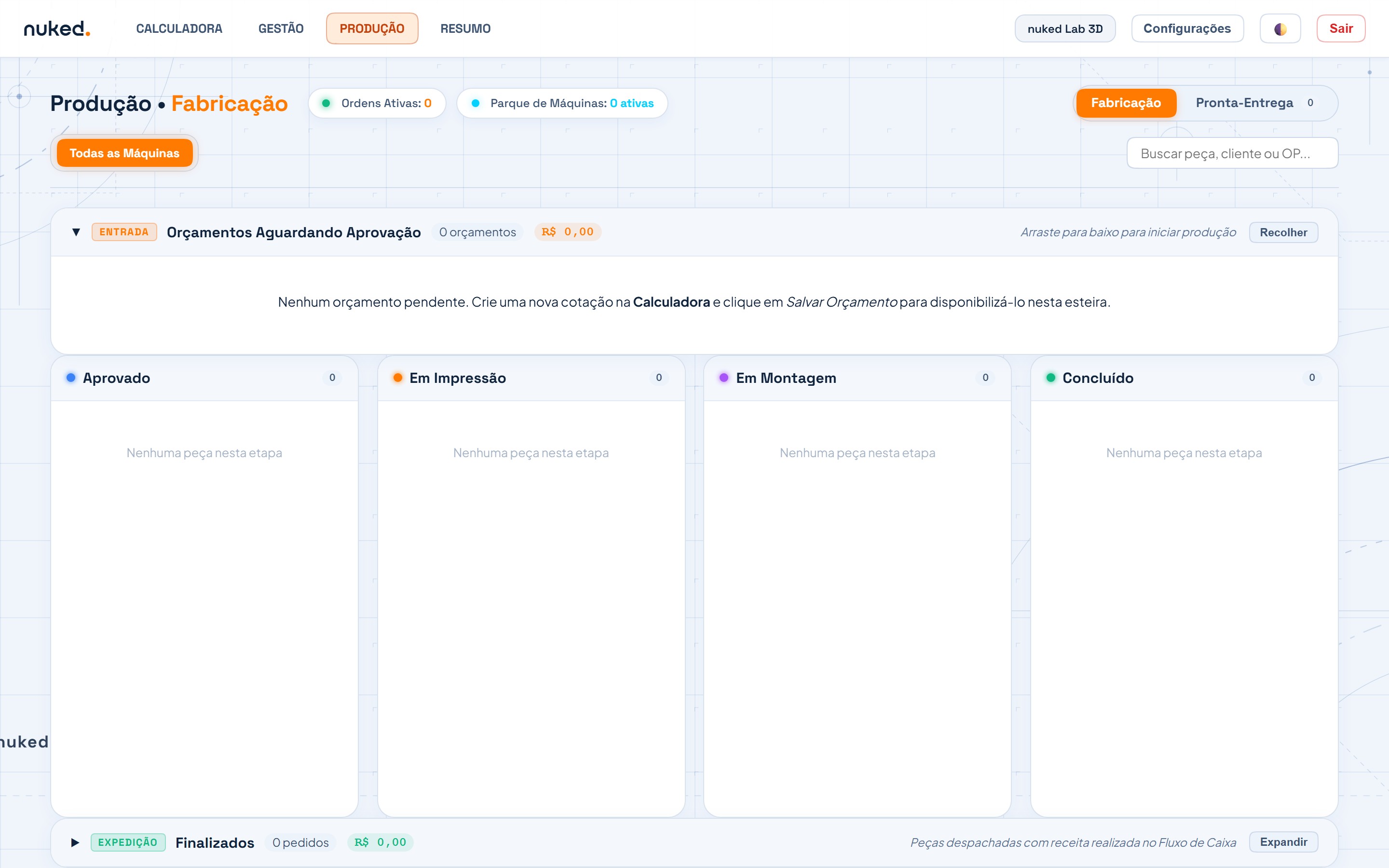Click the Em Impressão column header
This screenshot has height=868, width=1389.
(x=531, y=378)
